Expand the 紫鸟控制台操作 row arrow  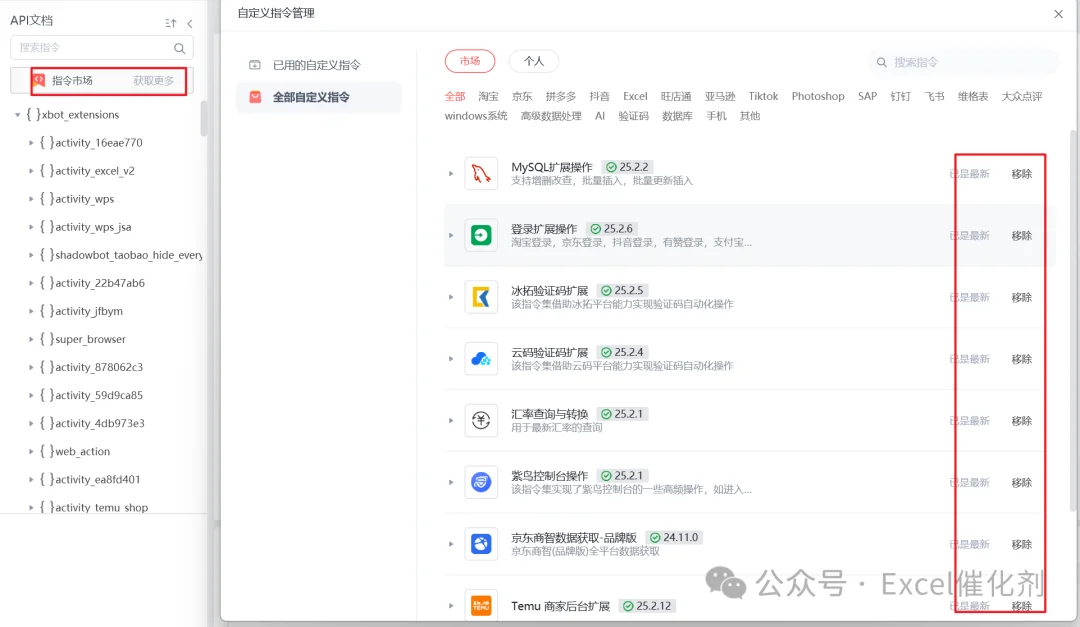point(451,482)
